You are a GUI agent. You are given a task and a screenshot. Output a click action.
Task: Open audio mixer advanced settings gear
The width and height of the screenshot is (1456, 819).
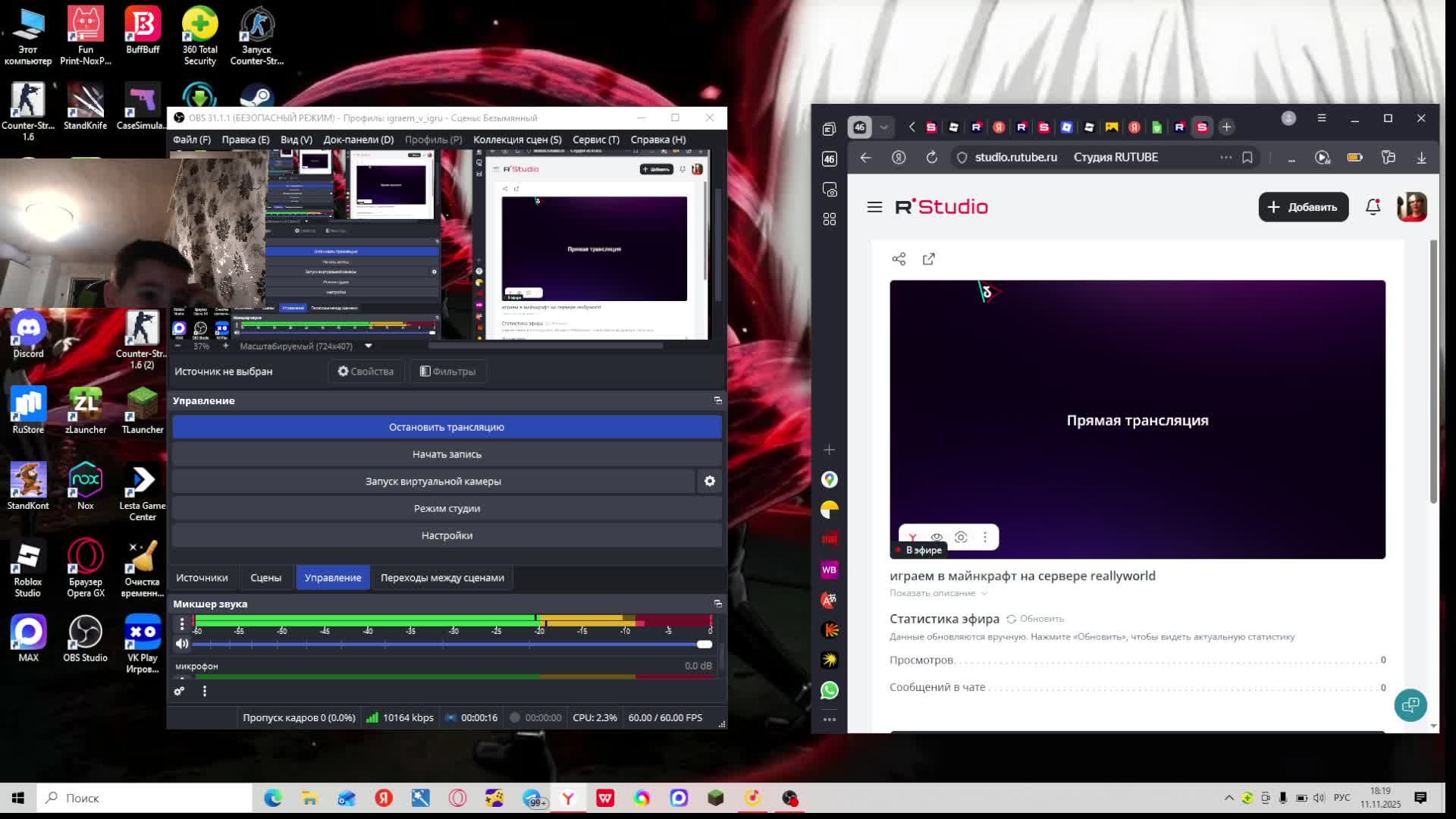point(179,691)
